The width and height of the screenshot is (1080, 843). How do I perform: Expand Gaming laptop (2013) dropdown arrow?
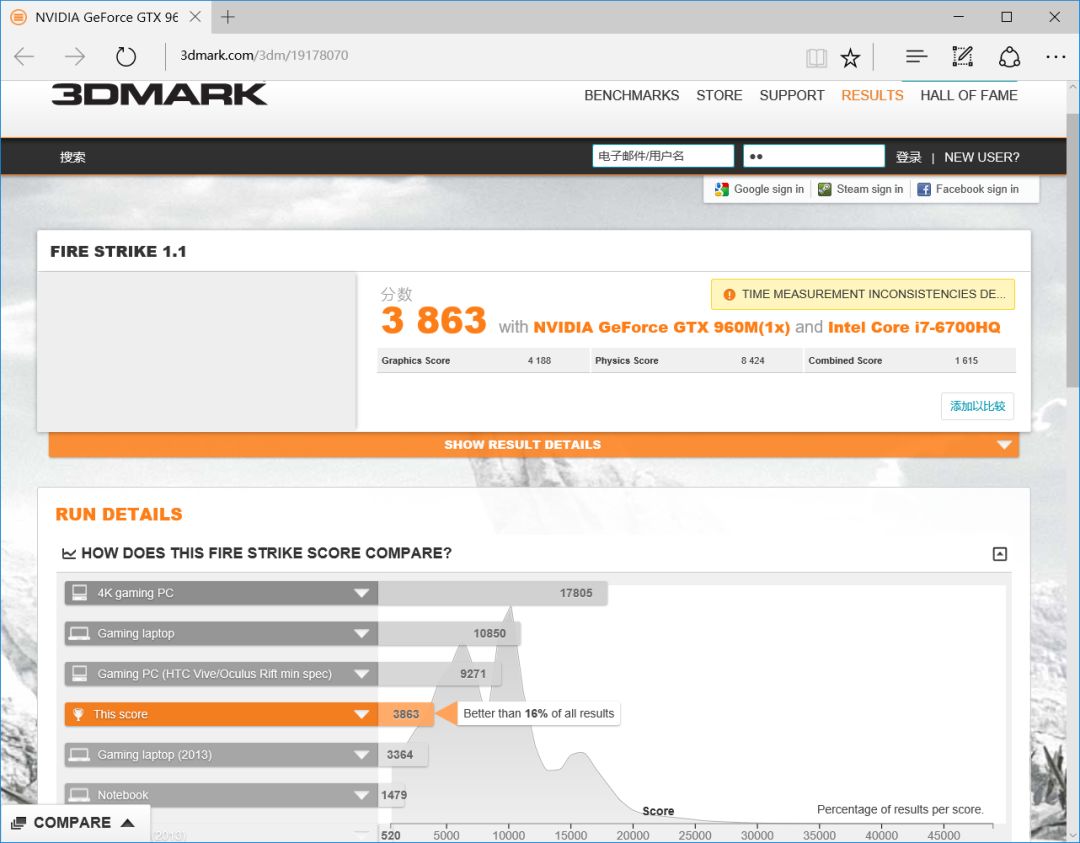click(x=362, y=755)
